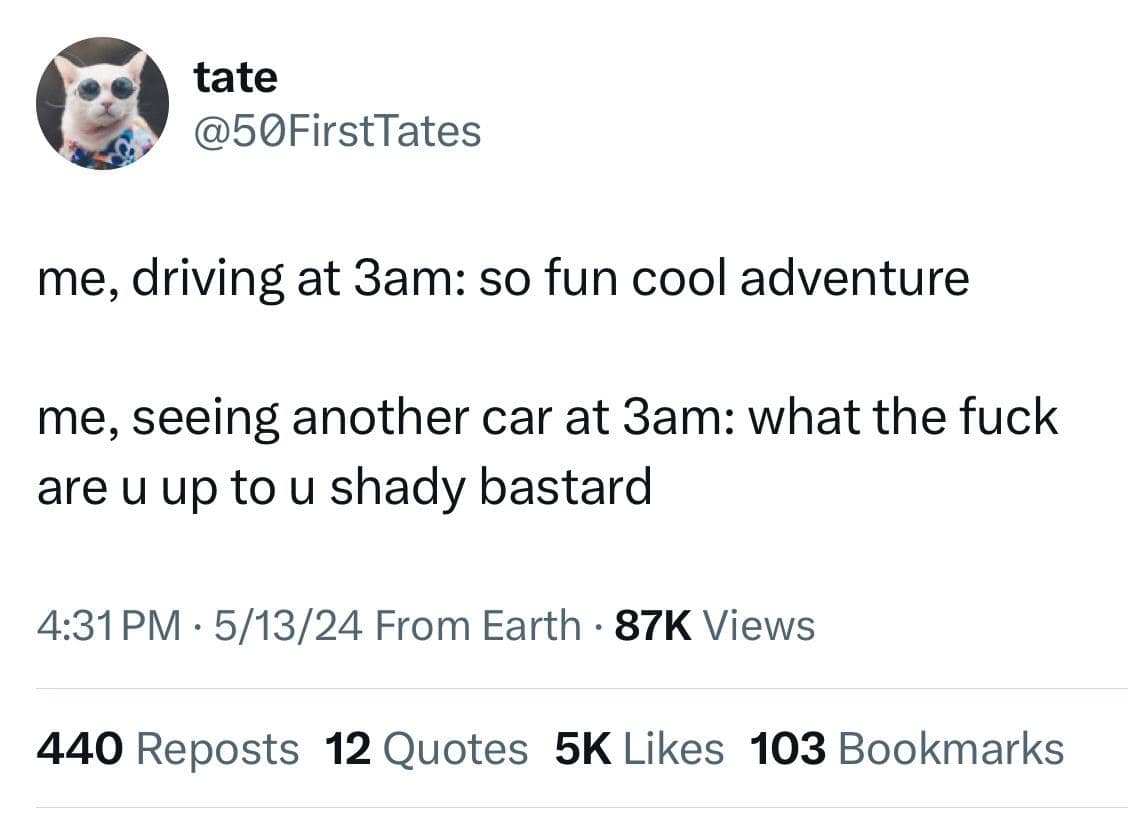Click the first line about driving at 3am
Screen dimensions: 1128x823
pos(503,279)
